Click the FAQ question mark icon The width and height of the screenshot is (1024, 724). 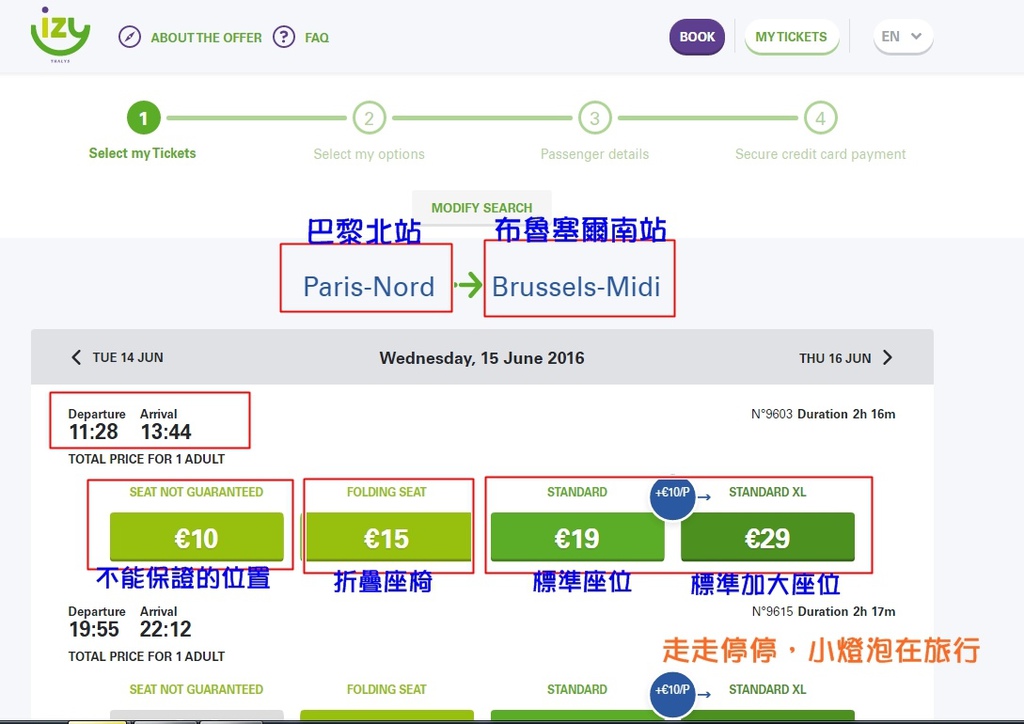point(283,37)
